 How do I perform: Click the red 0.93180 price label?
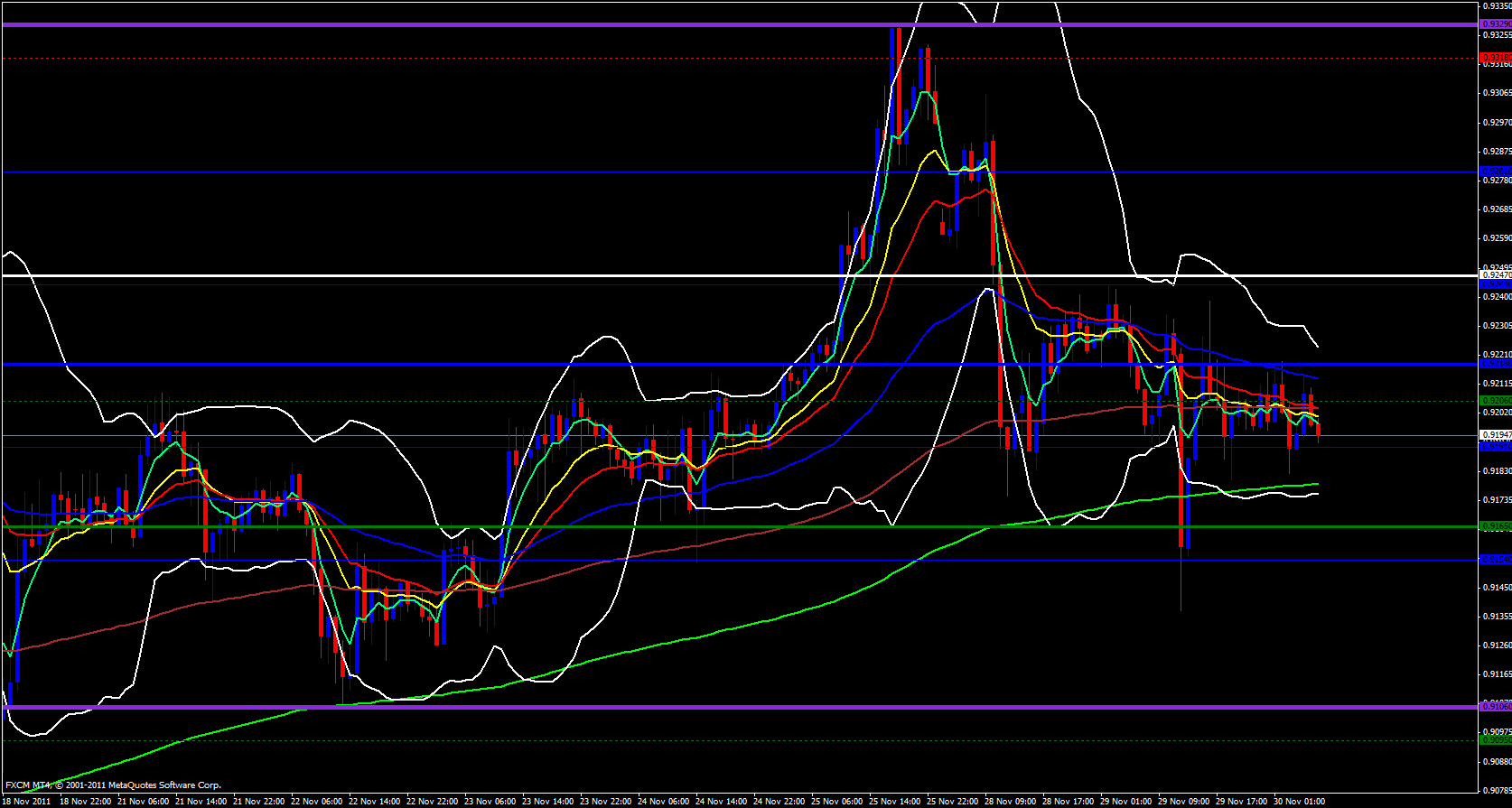click(1495, 58)
